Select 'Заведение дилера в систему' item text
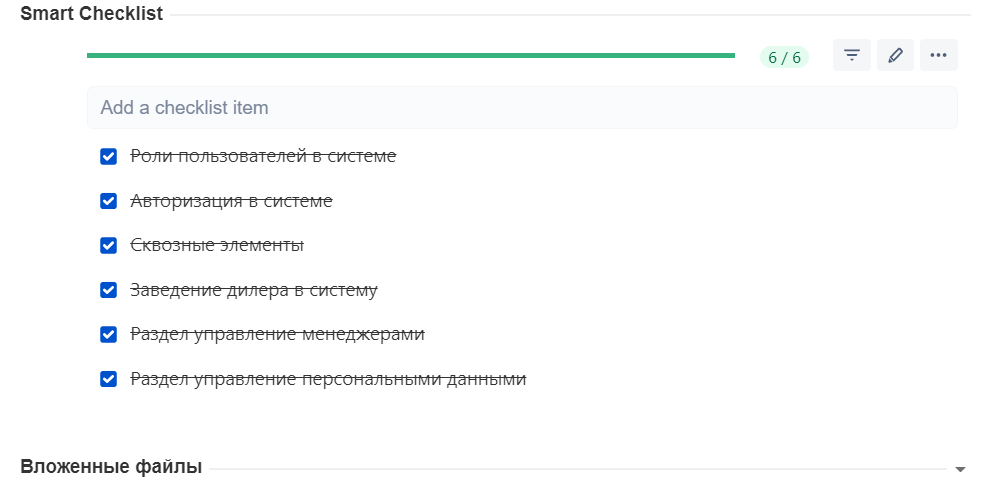987x485 pixels. coord(254,290)
